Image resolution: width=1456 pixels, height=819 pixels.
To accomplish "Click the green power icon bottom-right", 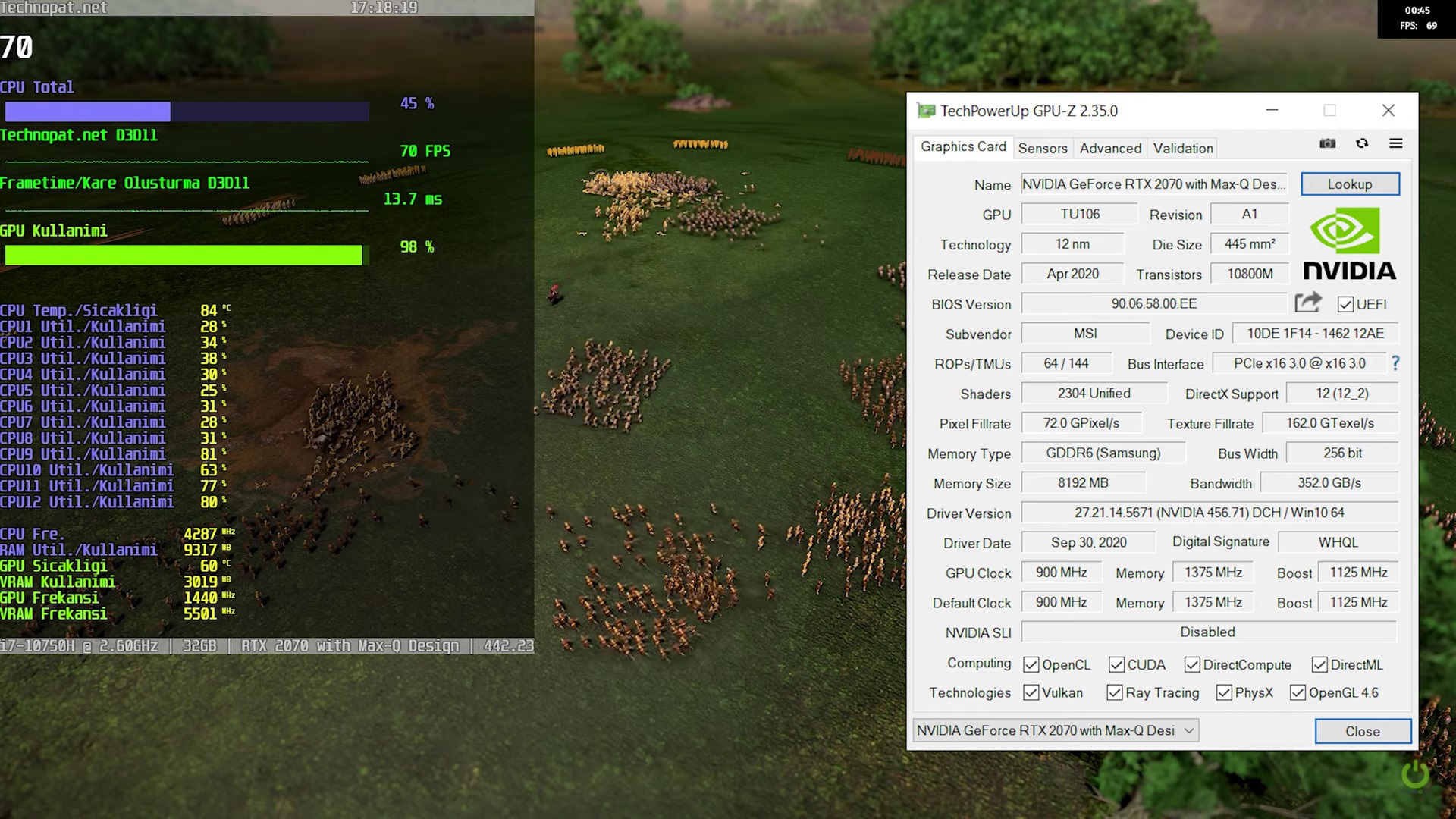I will tap(1415, 774).
